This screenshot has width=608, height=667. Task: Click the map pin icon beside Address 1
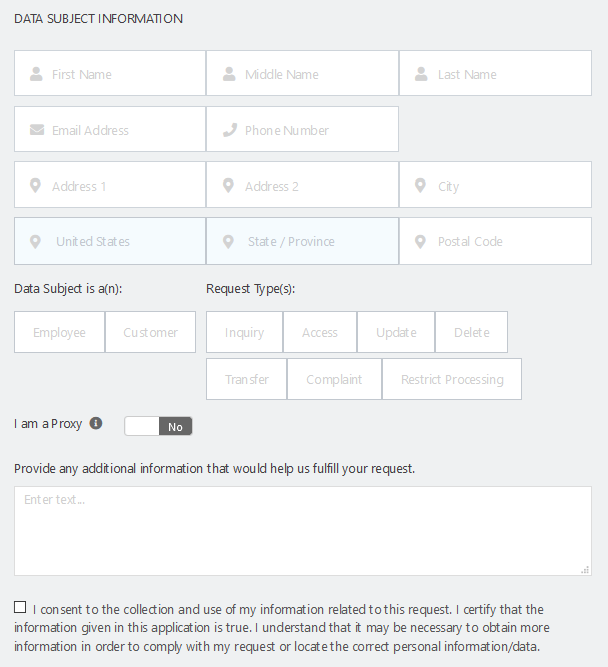(x=36, y=186)
